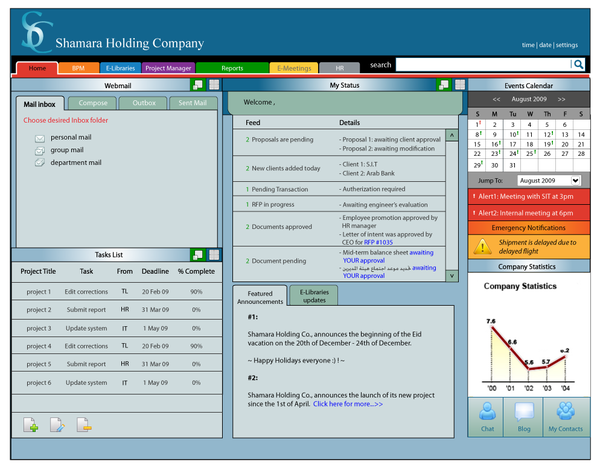This screenshot has height=470, width=600.
Task: Click the yellow warning triangle icon
Action: (482, 247)
